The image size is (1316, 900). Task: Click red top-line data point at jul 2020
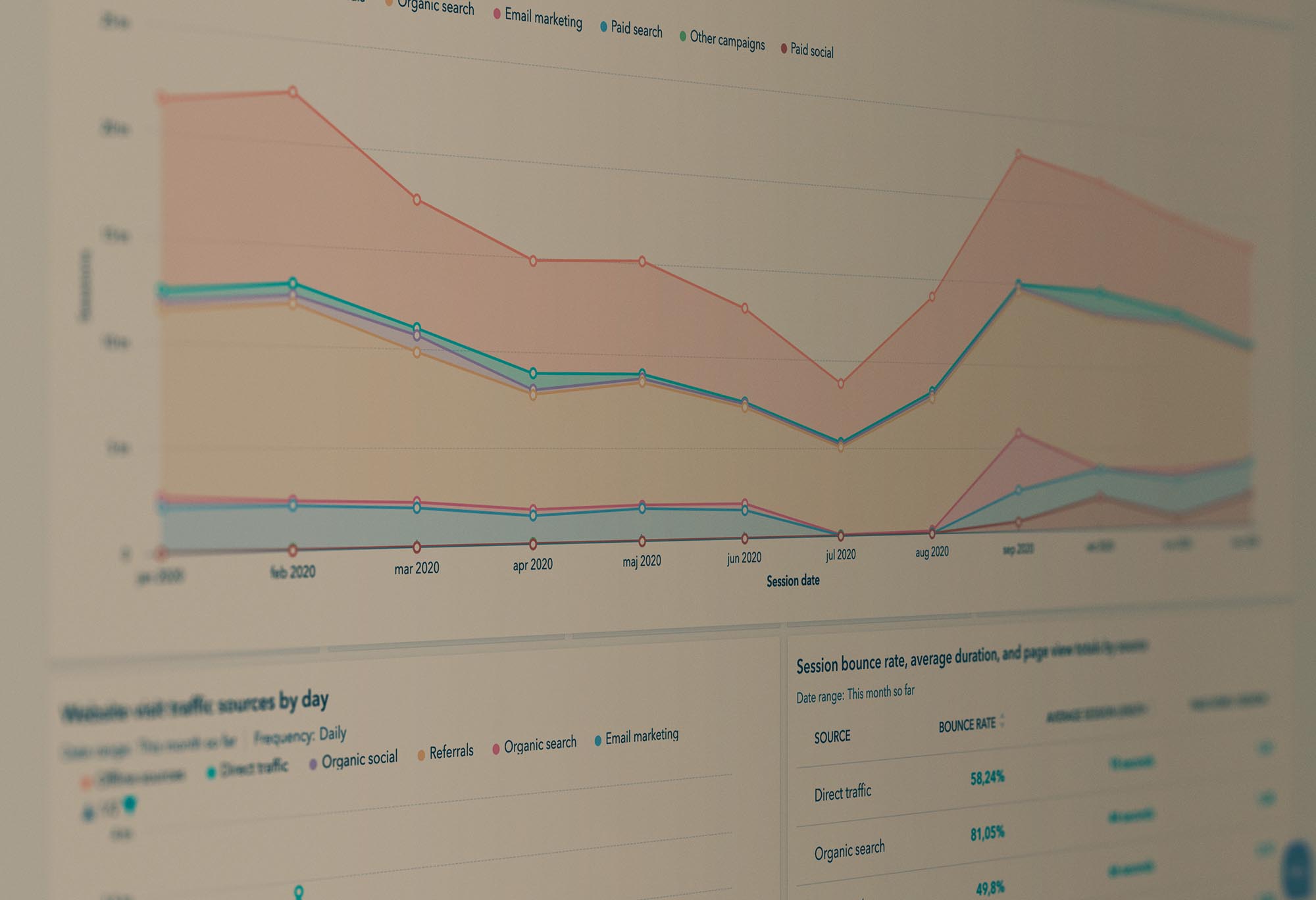[840, 384]
